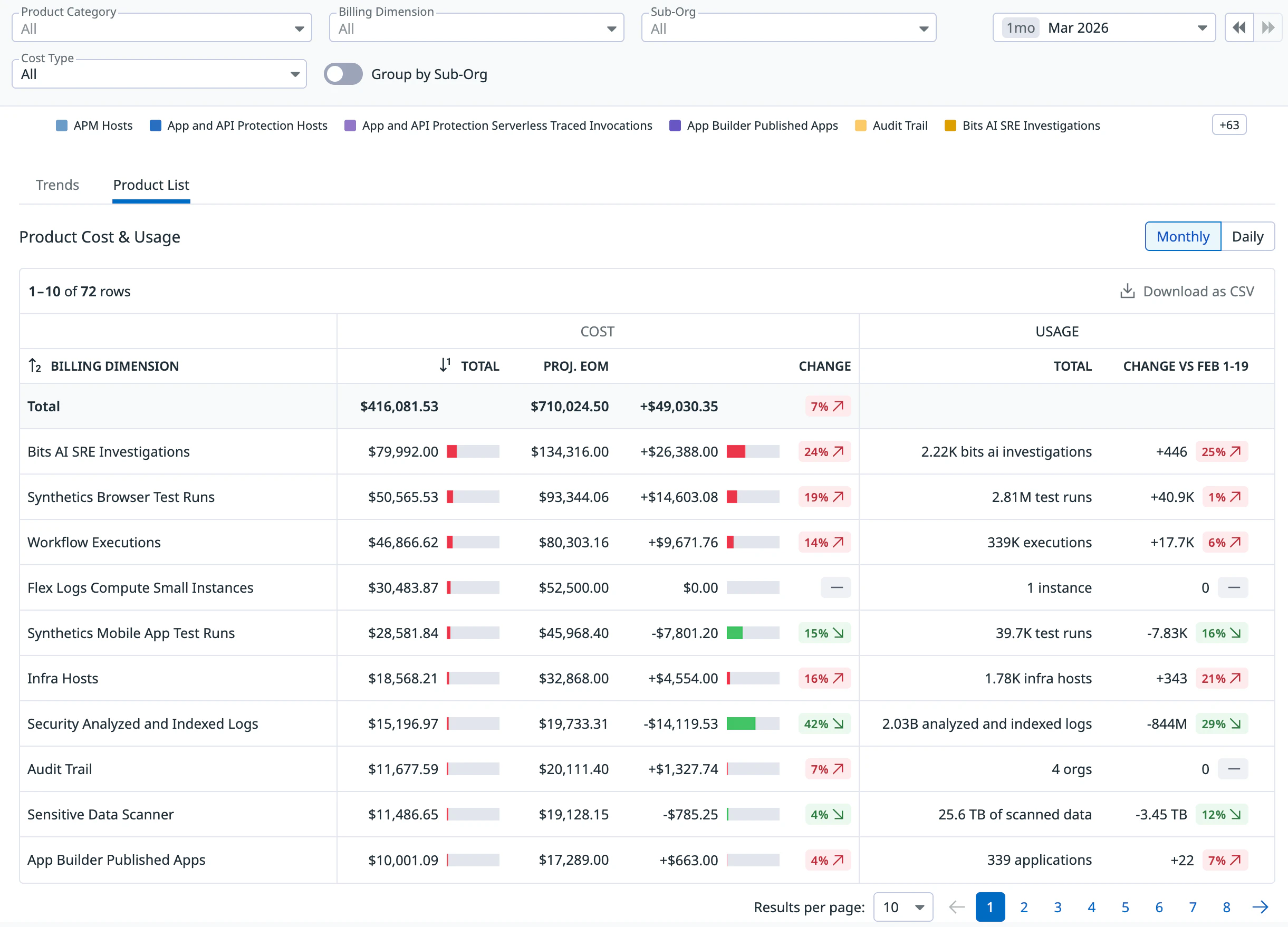Viewport: 1288px width, 927px height.
Task: Go to page 3 of results
Action: [1058, 907]
